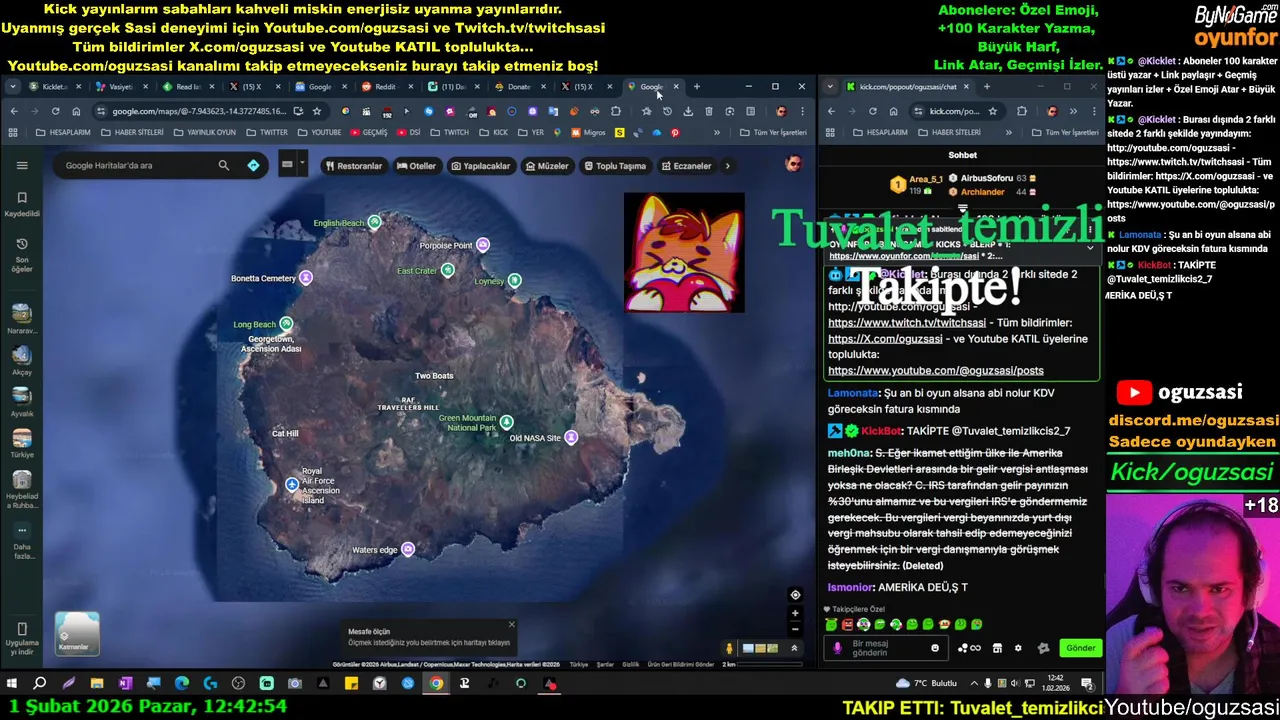Filter map by Oteller
The height and width of the screenshot is (720, 1280).
(x=416, y=166)
